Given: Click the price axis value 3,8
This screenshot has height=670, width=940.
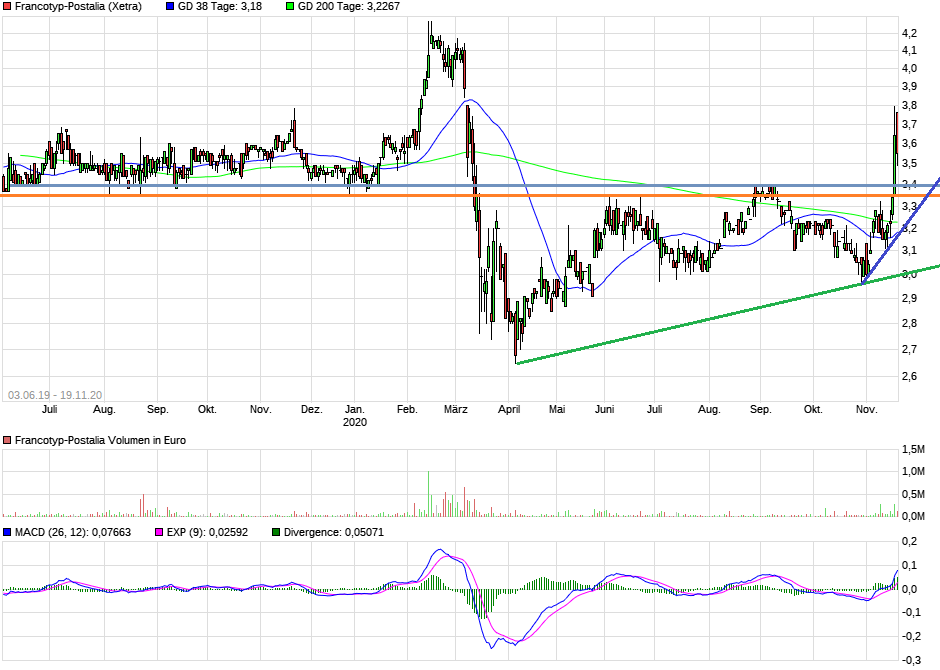Looking at the screenshot, I should 909,106.
